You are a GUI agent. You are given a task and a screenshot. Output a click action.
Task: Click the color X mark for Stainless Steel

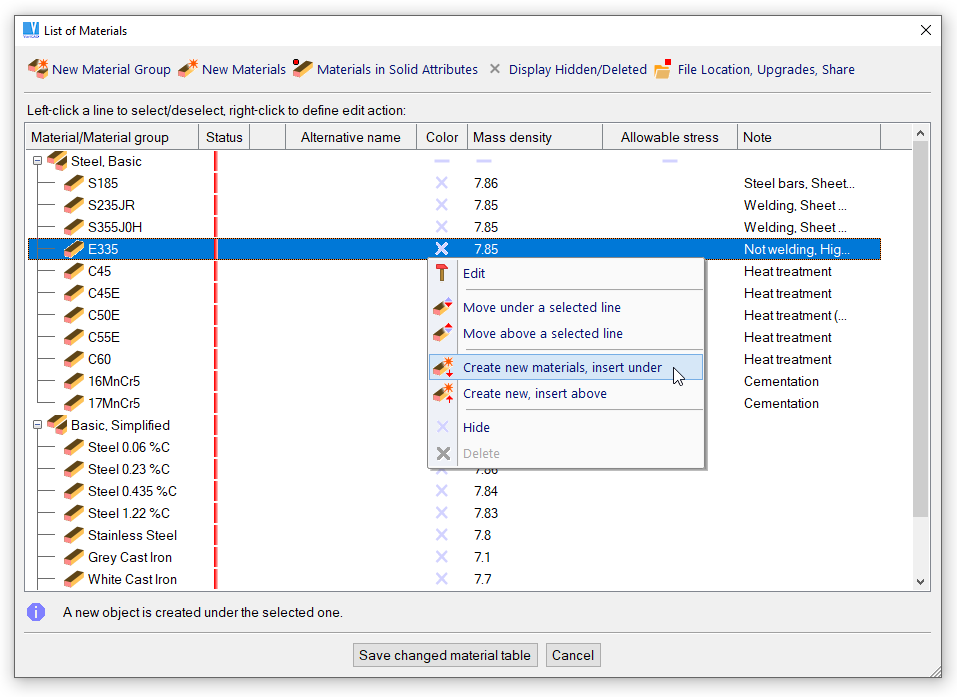(441, 535)
